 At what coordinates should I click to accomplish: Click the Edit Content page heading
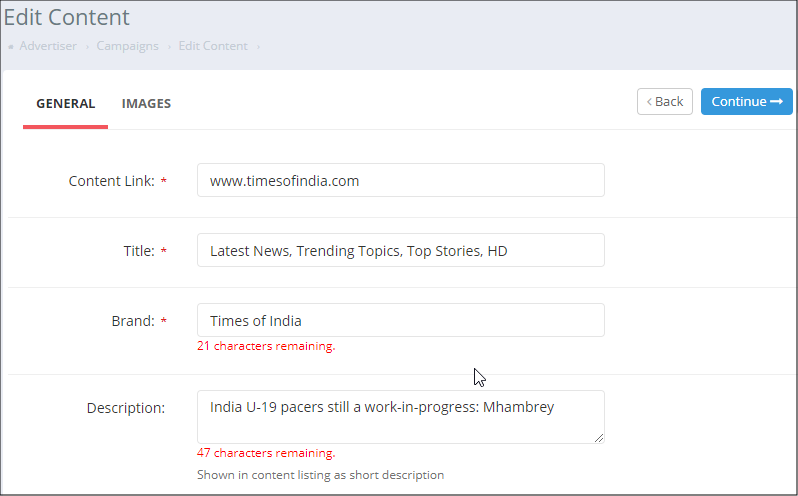click(66, 17)
